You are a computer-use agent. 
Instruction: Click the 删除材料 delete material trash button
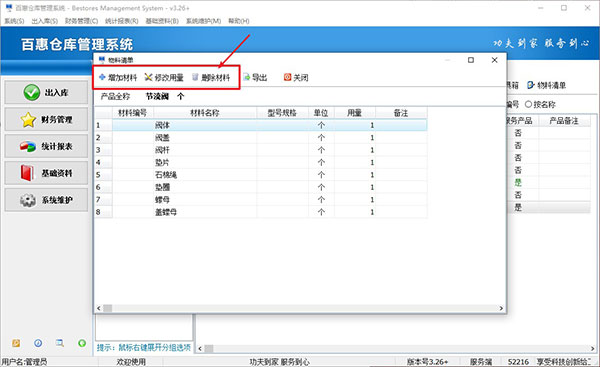tap(211, 78)
